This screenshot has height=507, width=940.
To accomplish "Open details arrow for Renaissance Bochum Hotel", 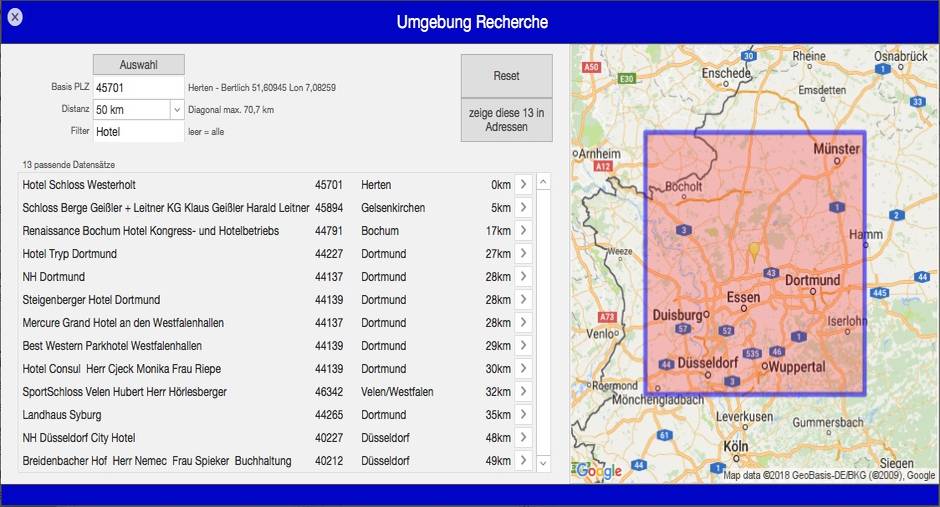I will click(x=523, y=230).
